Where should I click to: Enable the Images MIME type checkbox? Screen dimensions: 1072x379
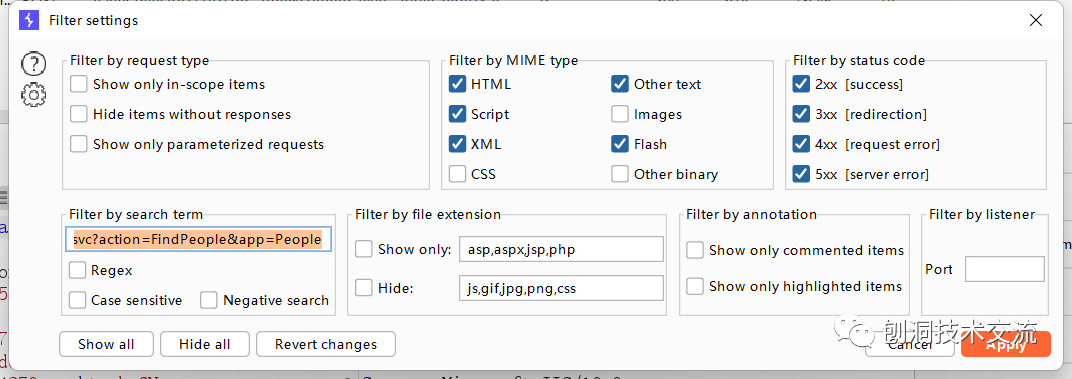tap(620, 114)
